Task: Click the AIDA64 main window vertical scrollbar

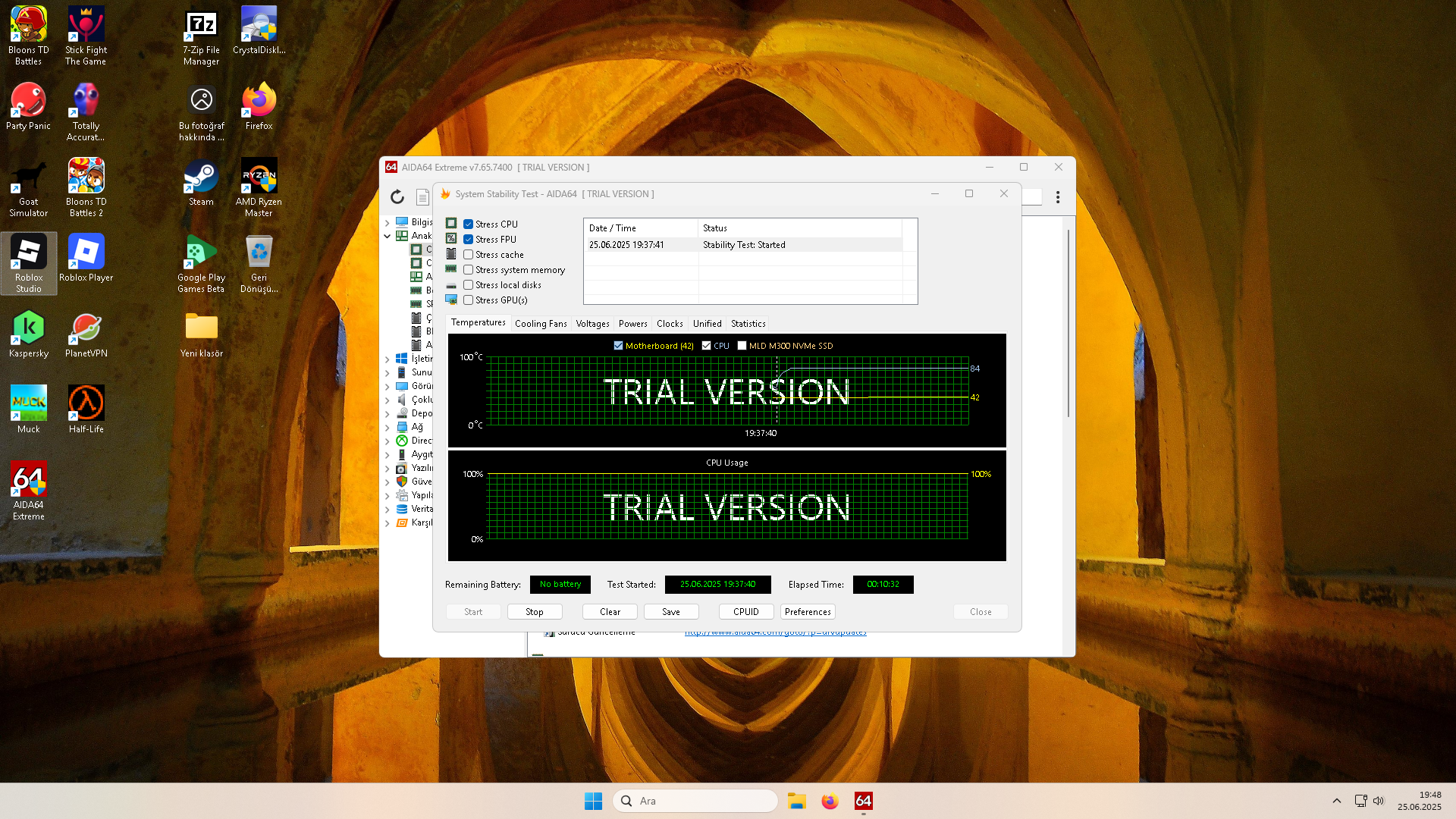Action: 1068,322
